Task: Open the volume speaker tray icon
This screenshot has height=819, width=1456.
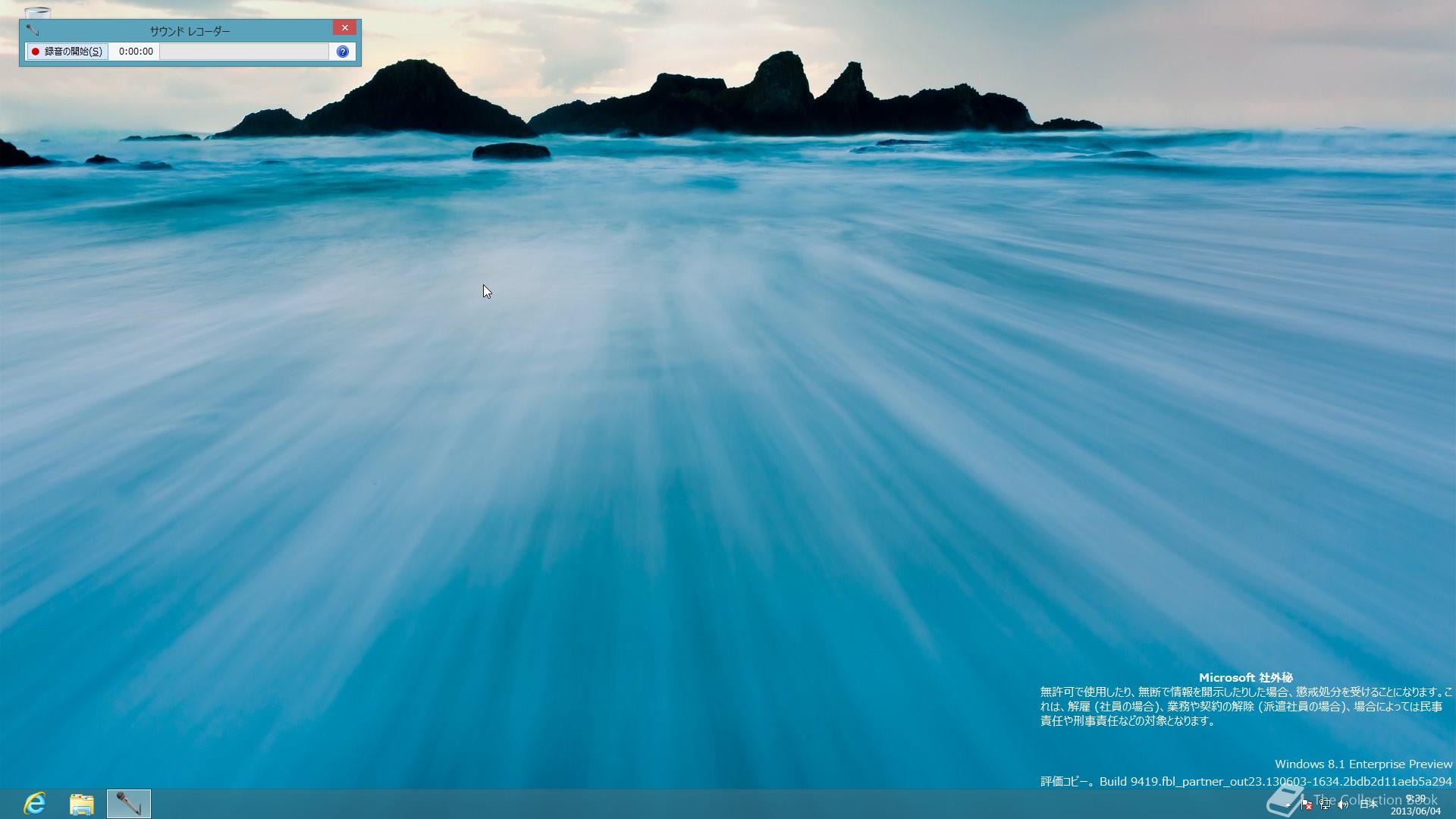Action: click(x=1342, y=805)
